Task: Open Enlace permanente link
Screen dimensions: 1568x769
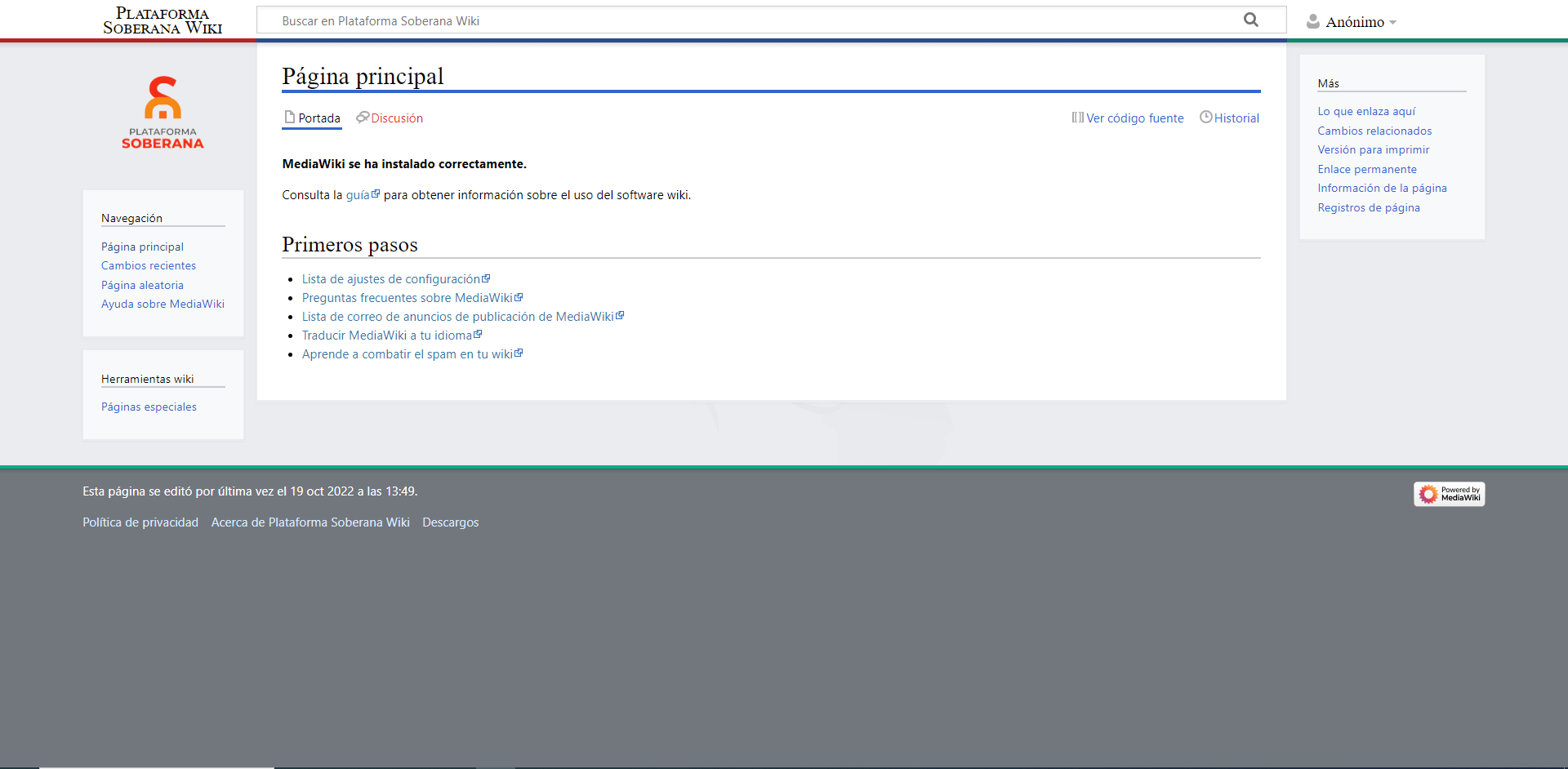Action: pos(1367,169)
